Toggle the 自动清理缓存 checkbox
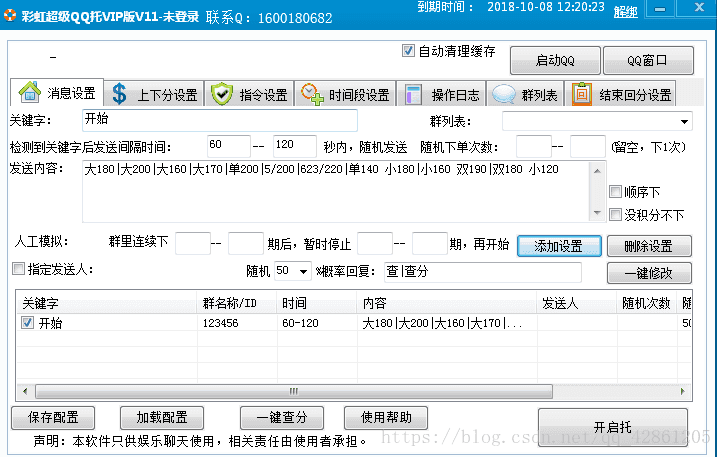Viewport: 722px width, 457px height. click(408, 51)
